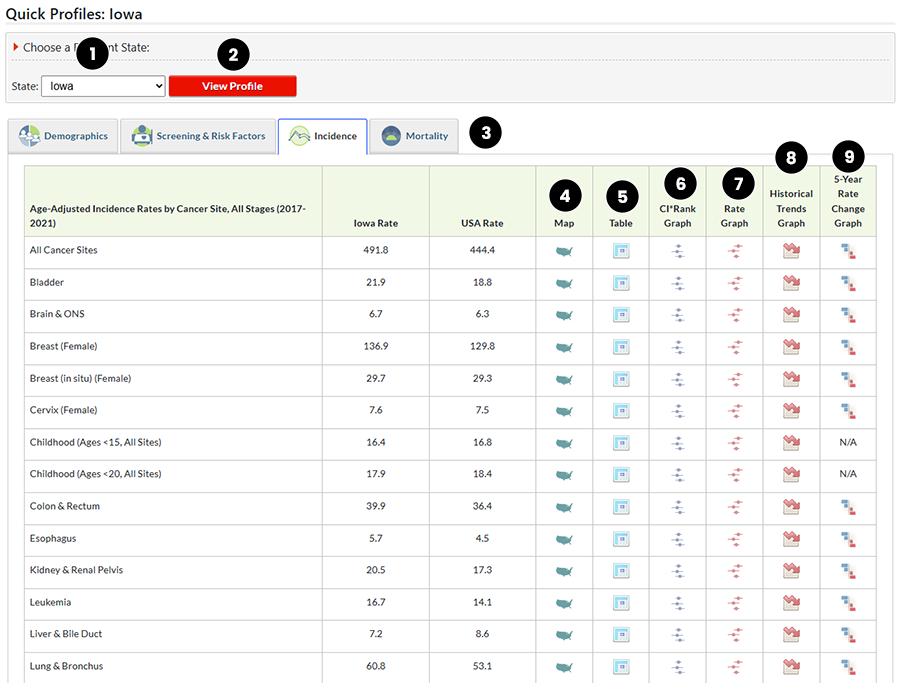Open the Rate Graph for Cervix
Viewport: 900px width, 683px height.
(x=735, y=411)
